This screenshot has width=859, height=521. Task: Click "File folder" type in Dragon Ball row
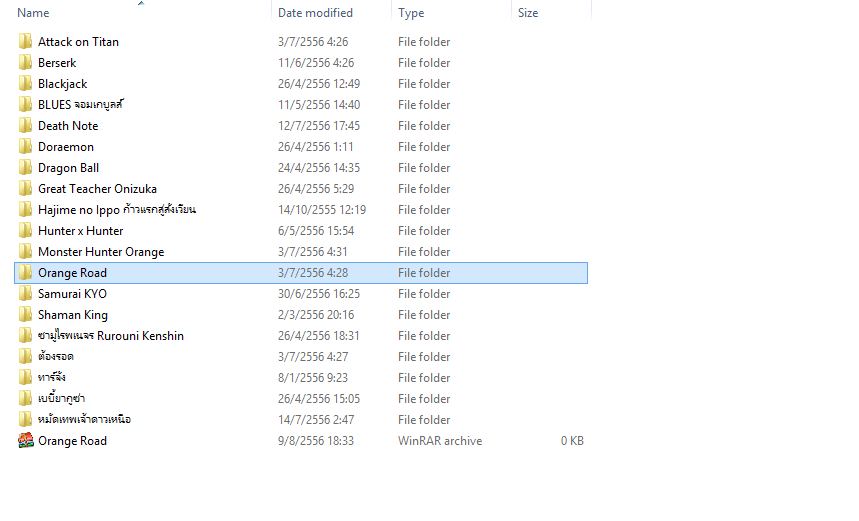pos(424,168)
